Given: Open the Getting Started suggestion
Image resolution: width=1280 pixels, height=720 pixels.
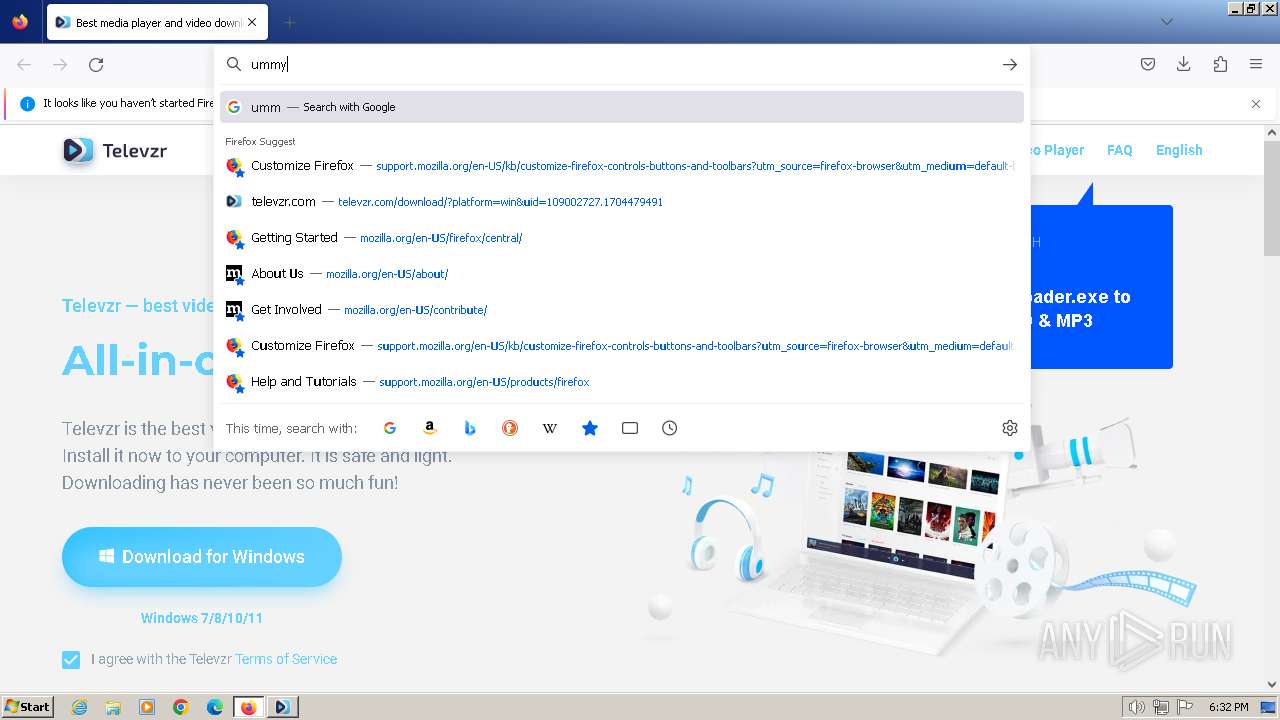Looking at the screenshot, I should click(x=622, y=238).
